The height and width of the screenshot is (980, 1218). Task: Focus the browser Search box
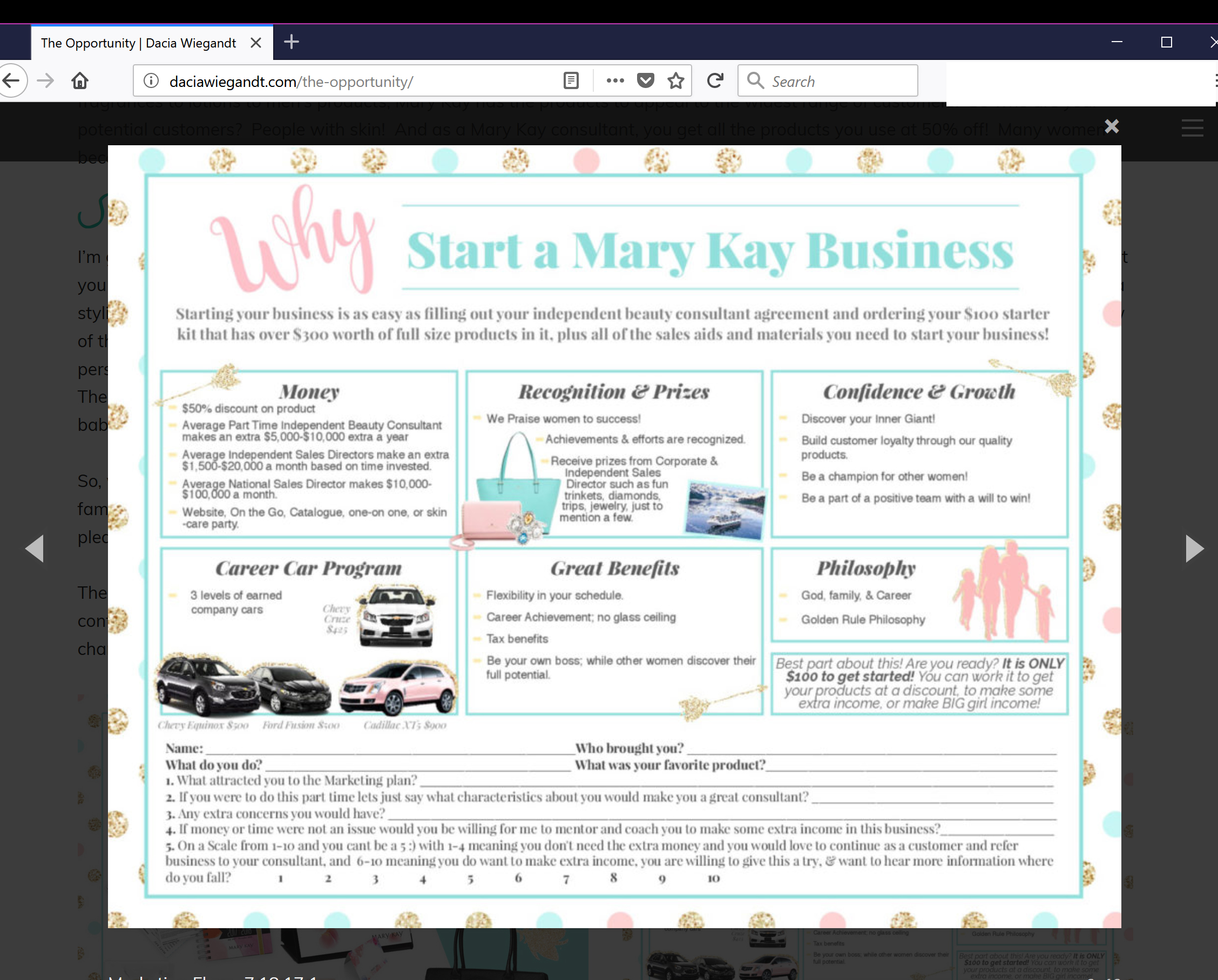pos(828,81)
